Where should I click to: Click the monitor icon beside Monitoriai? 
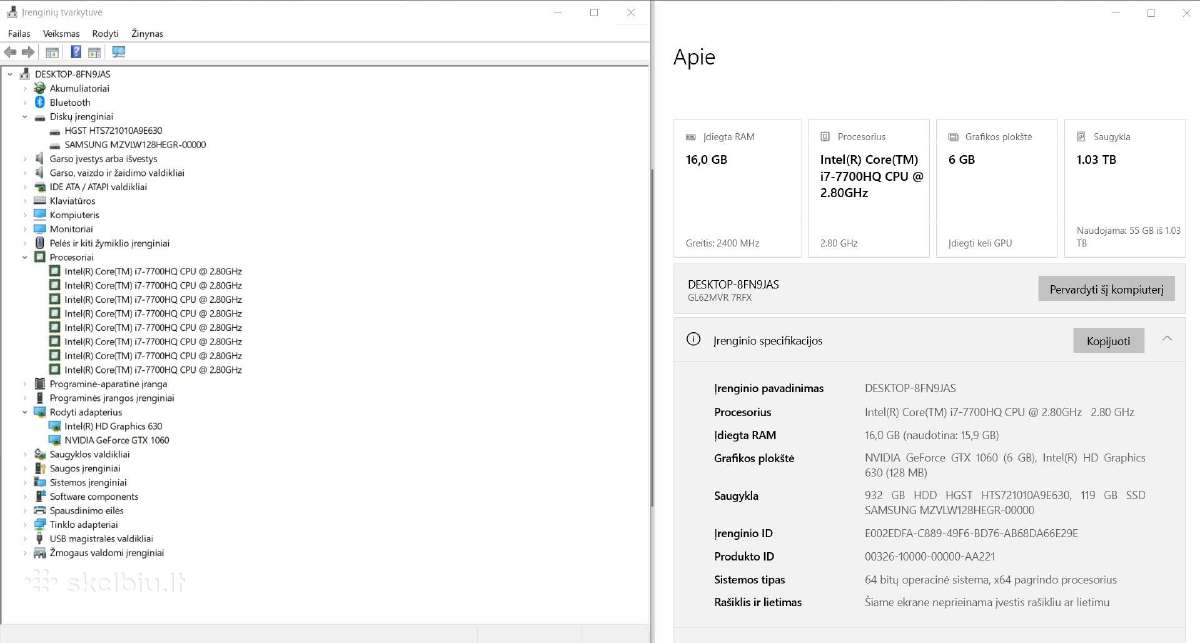point(40,228)
